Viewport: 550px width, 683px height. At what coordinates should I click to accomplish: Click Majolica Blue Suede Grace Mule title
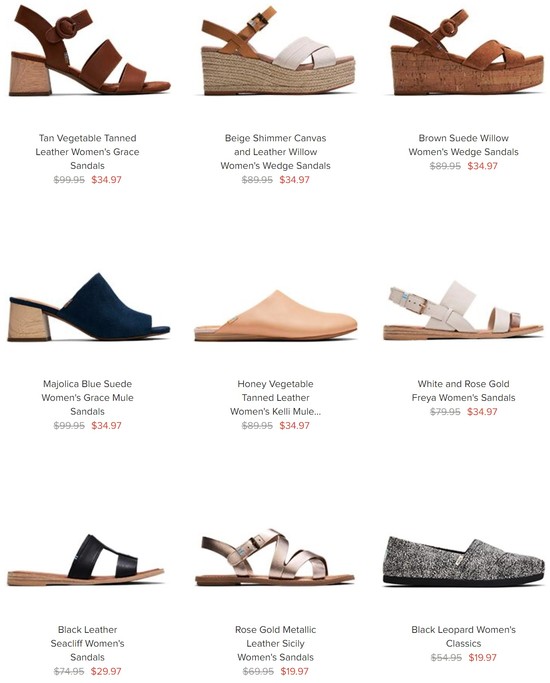click(x=88, y=398)
